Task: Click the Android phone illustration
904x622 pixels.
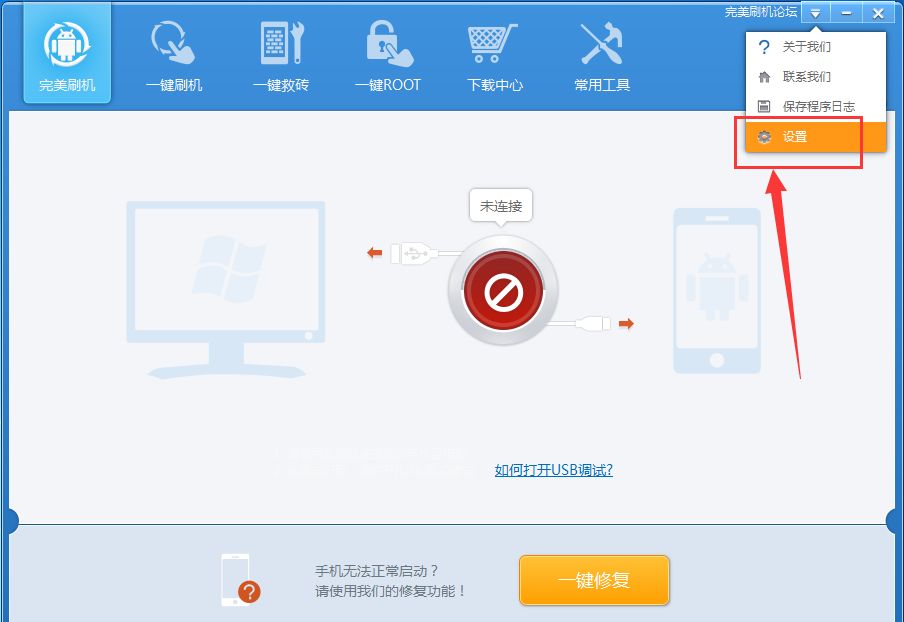Action: point(717,291)
